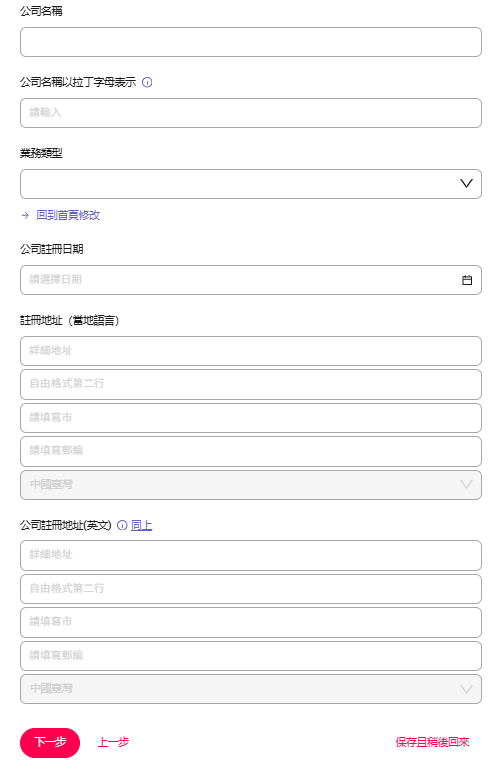Go back with 上一步

pyautogui.click(x=113, y=742)
